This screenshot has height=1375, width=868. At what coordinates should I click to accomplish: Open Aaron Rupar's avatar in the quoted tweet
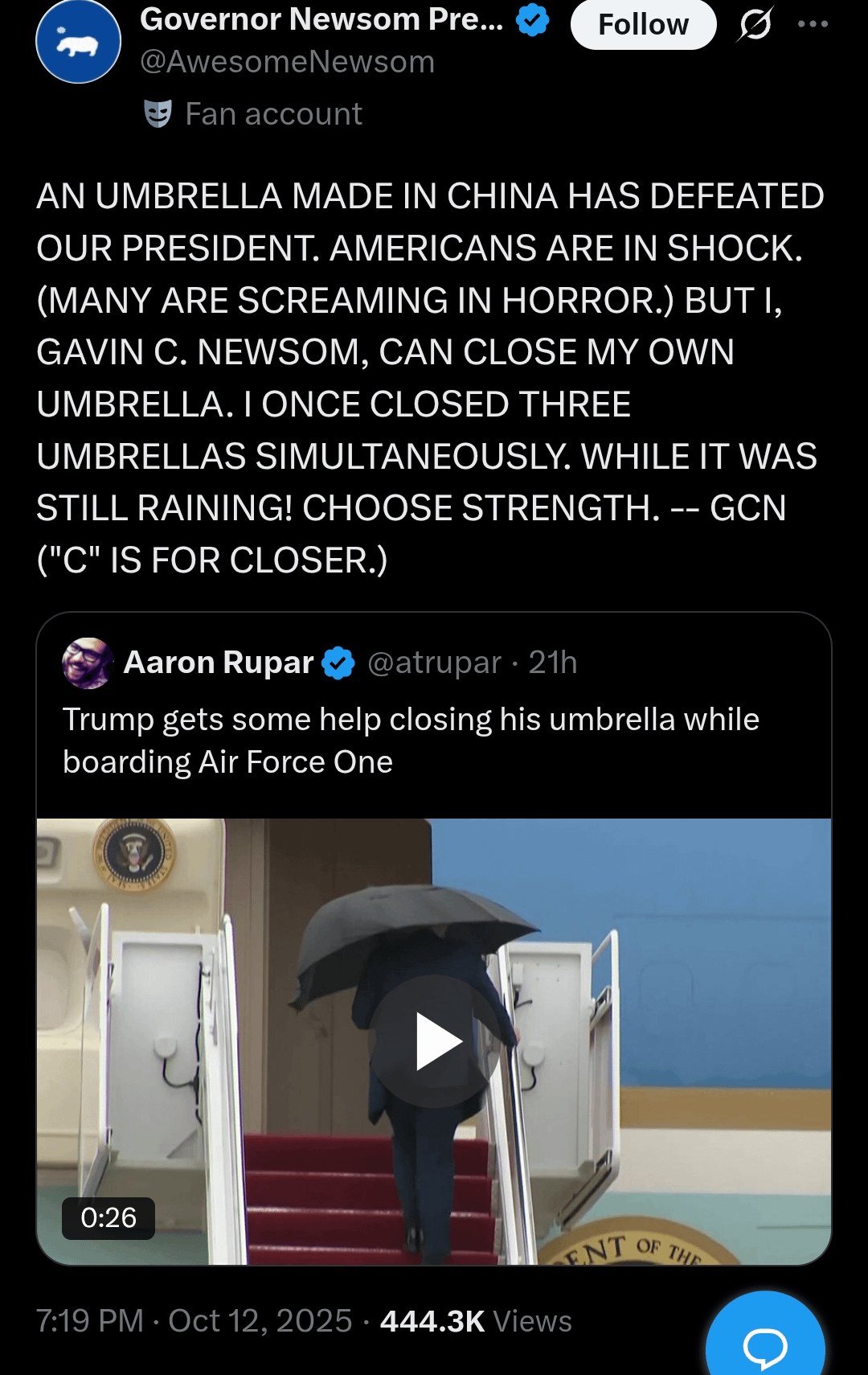coord(88,663)
